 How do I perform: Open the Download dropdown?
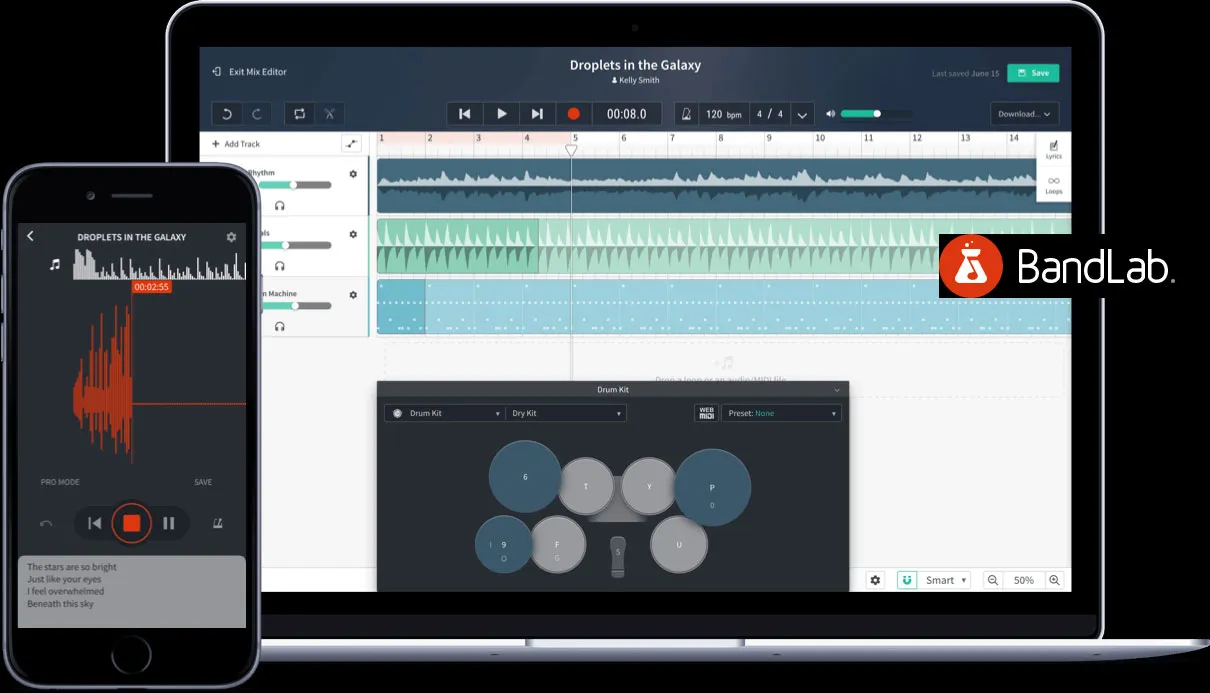point(1025,114)
